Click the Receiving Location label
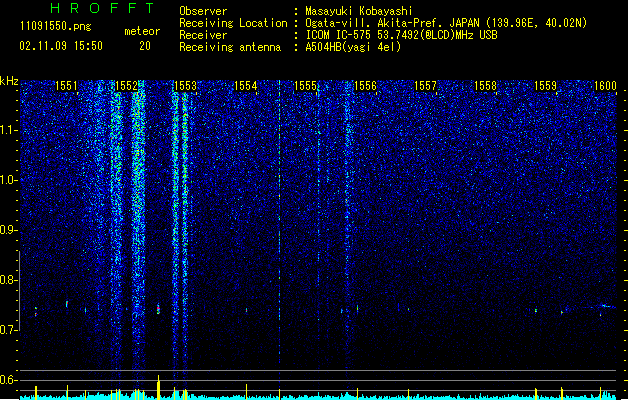This screenshot has width=629, height=400. pos(233,23)
